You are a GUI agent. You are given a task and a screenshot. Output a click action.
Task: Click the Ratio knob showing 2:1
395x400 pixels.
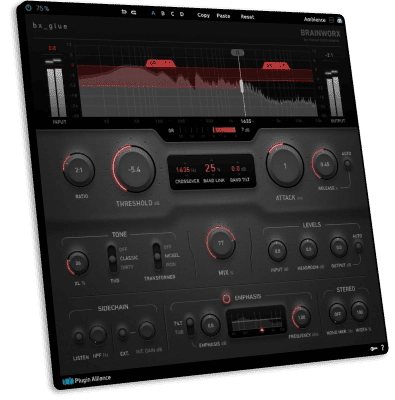point(79,170)
